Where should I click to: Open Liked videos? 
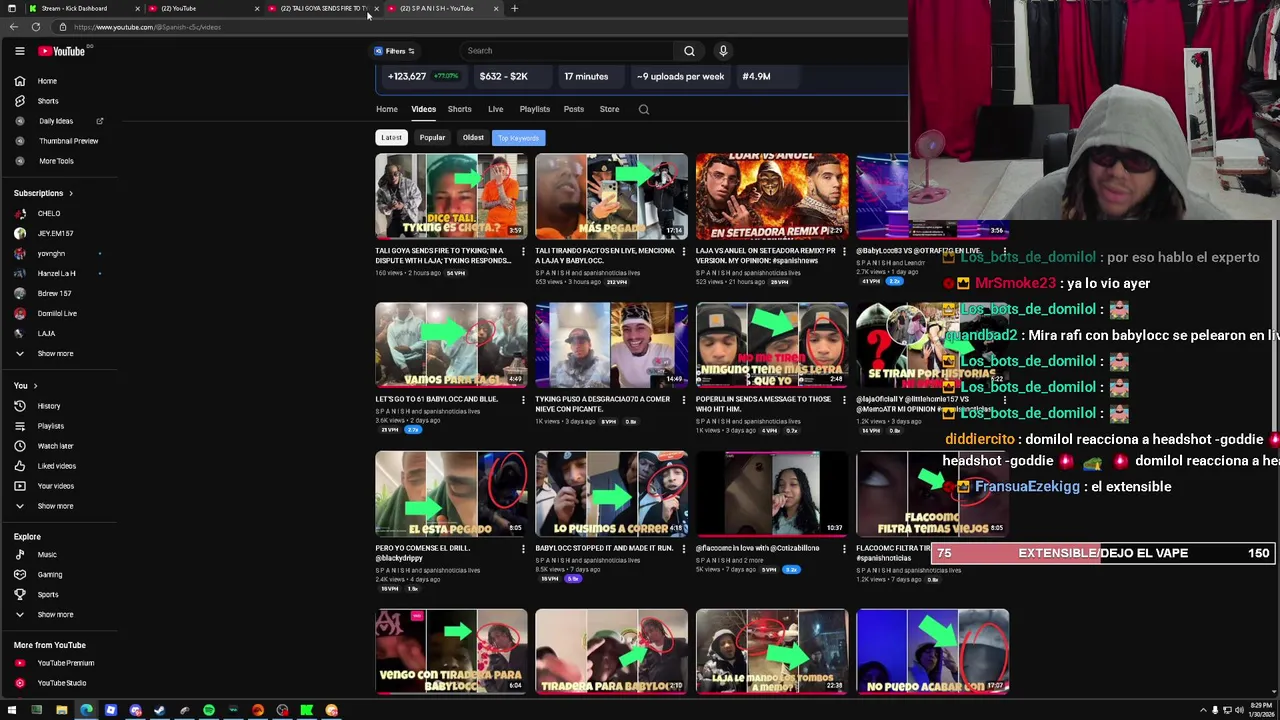(56, 466)
